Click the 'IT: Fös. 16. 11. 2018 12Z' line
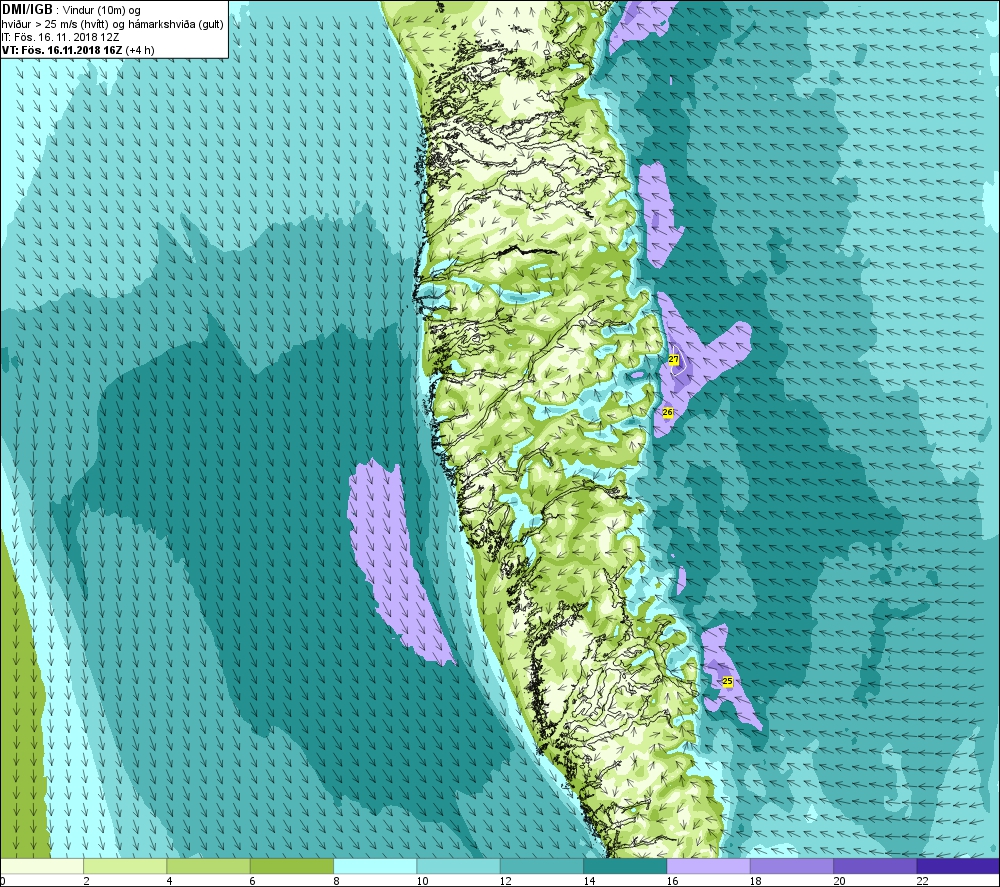Screen dimensions: 1000x887 (61, 37)
